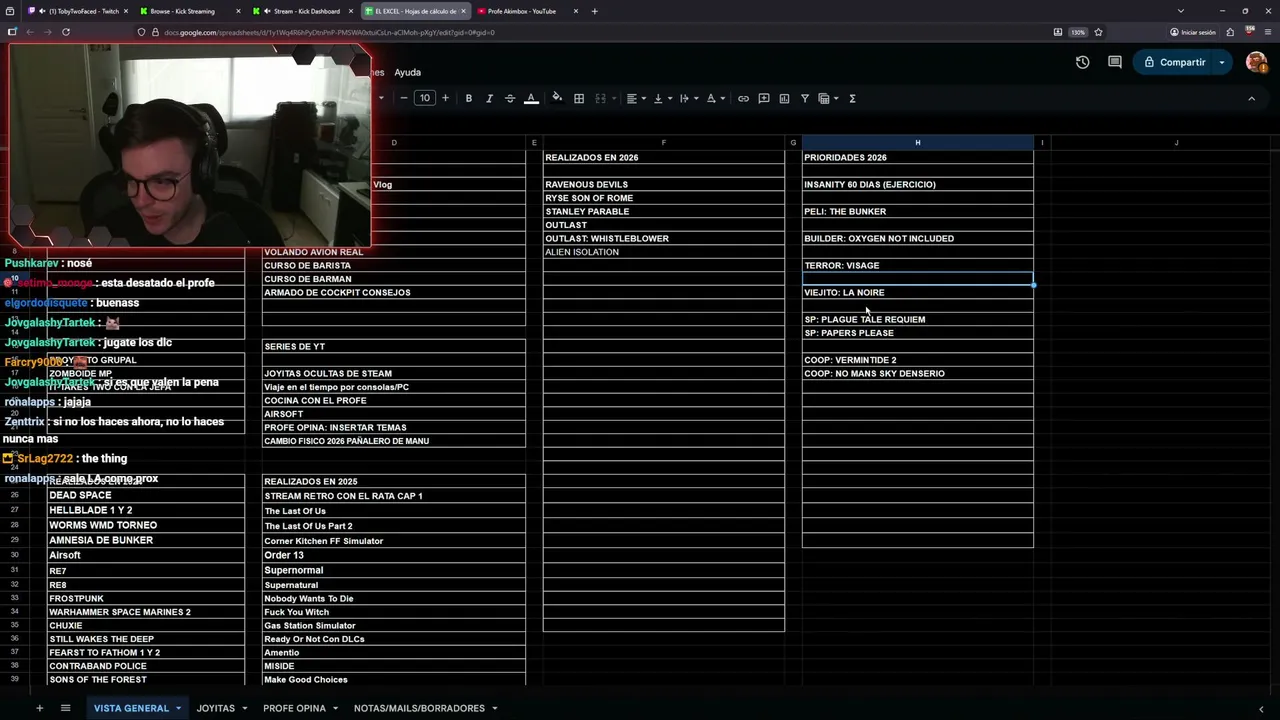The width and height of the screenshot is (1280, 720).
Task: Select cell PRIORIDADES 2026
Action: tap(917, 157)
